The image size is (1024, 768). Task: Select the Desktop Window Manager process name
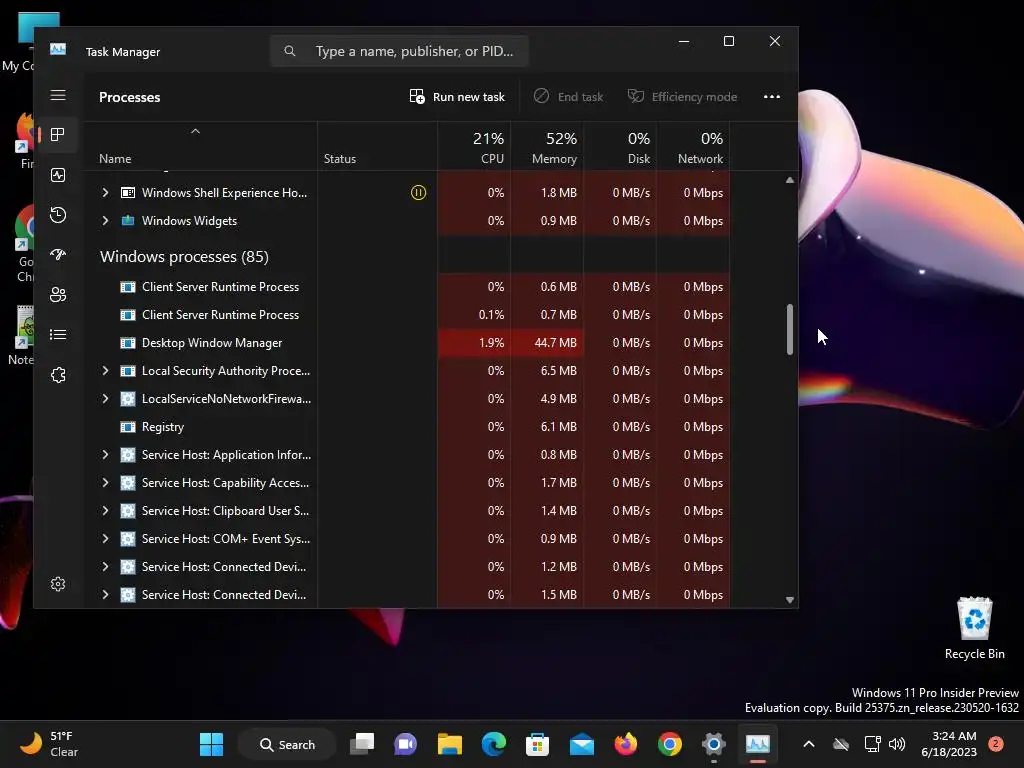coord(212,343)
